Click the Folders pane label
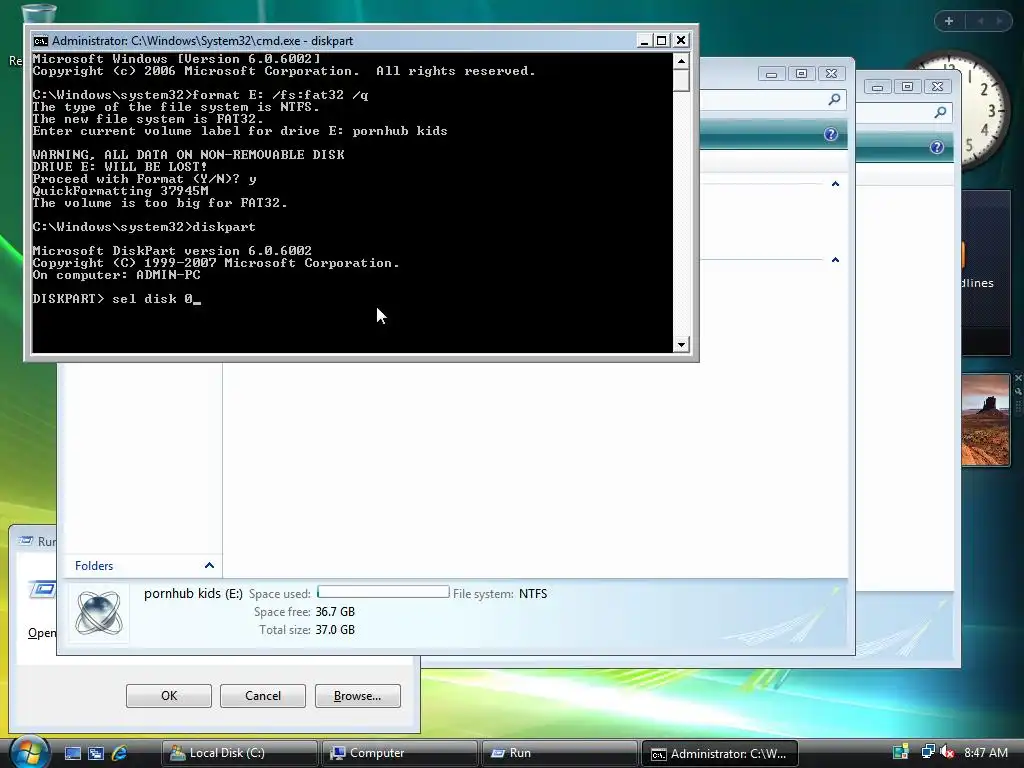The width and height of the screenshot is (1024, 768). click(94, 566)
